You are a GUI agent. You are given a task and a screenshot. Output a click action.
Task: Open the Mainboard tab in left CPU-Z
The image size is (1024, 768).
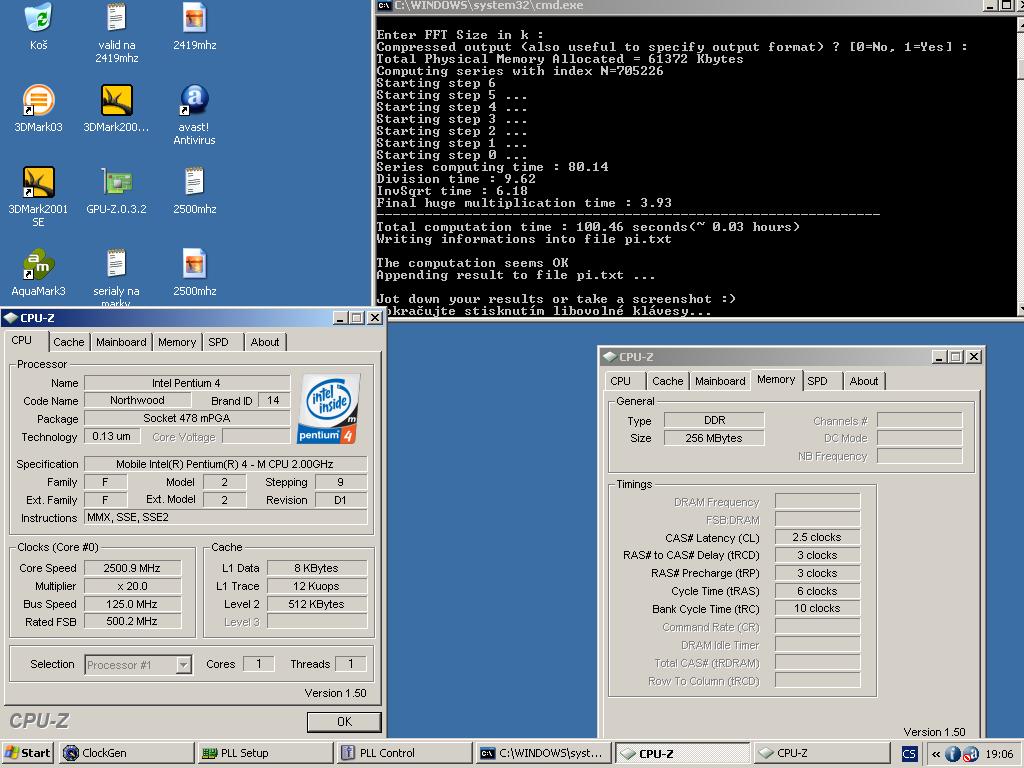pyautogui.click(x=121, y=342)
